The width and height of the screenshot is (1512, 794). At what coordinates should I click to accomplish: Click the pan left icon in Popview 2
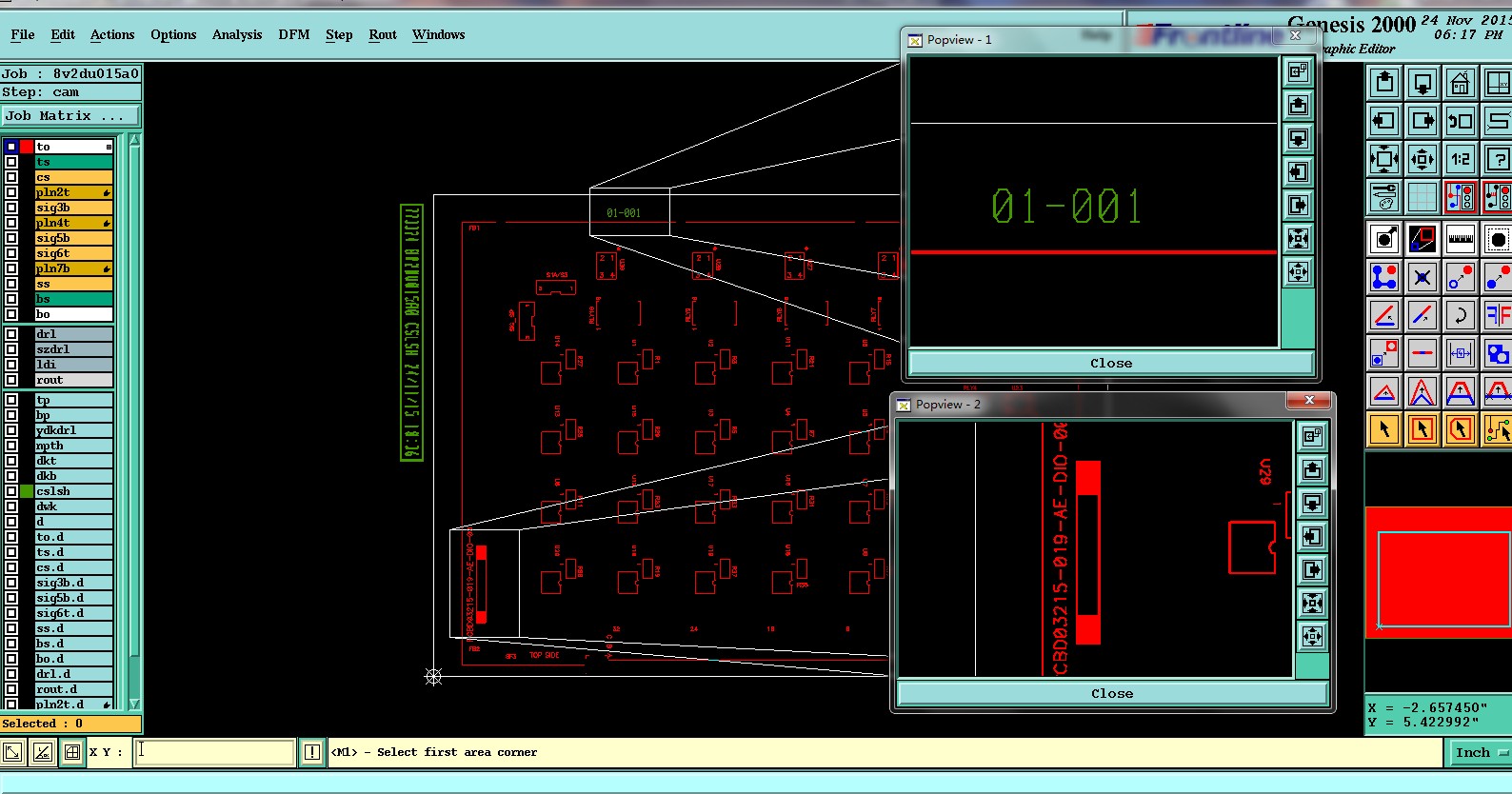1312,536
